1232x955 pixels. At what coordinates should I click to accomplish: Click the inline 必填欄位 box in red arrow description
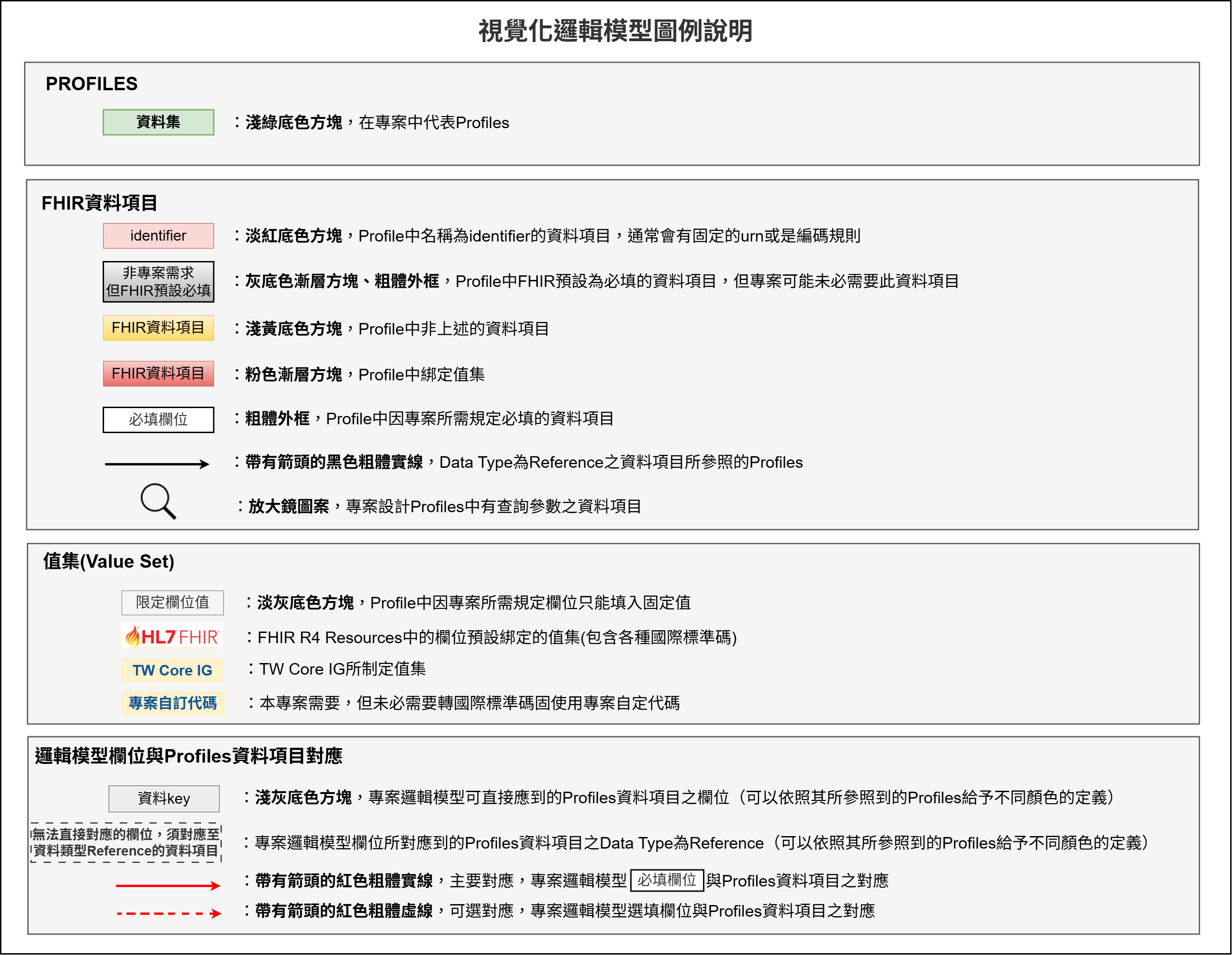click(x=666, y=880)
